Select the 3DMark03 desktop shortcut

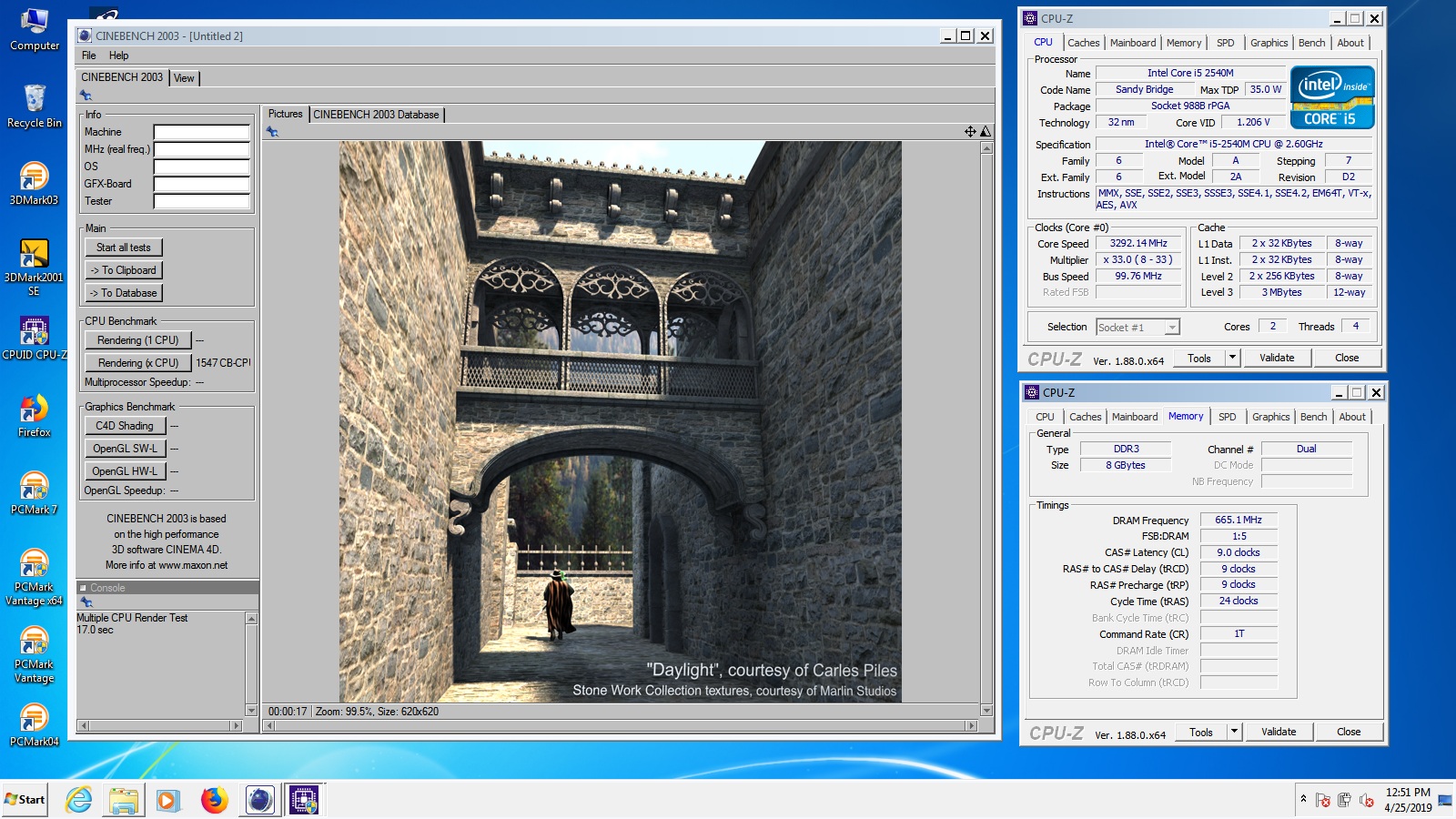(35, 184)
